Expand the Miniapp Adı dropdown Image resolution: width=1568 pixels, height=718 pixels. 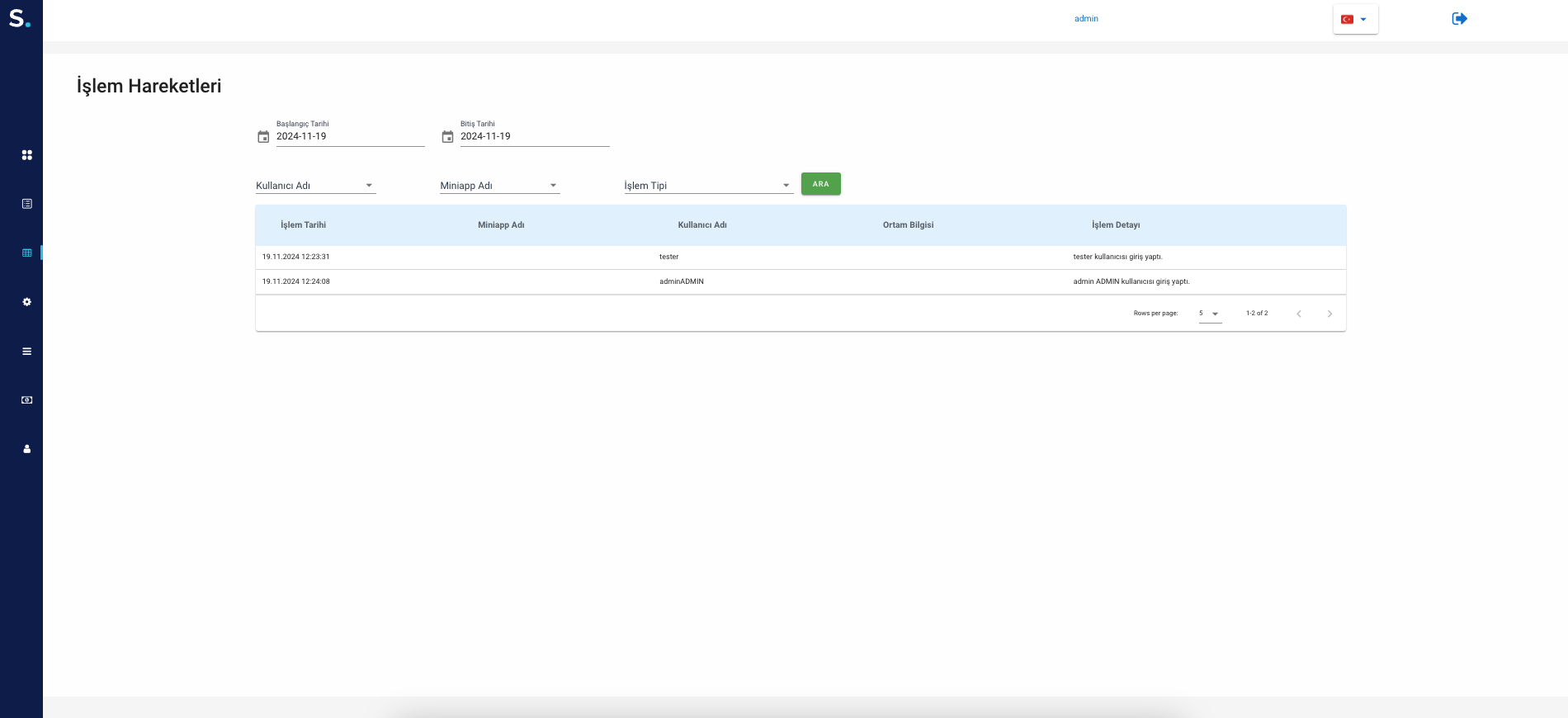point(499,186)
